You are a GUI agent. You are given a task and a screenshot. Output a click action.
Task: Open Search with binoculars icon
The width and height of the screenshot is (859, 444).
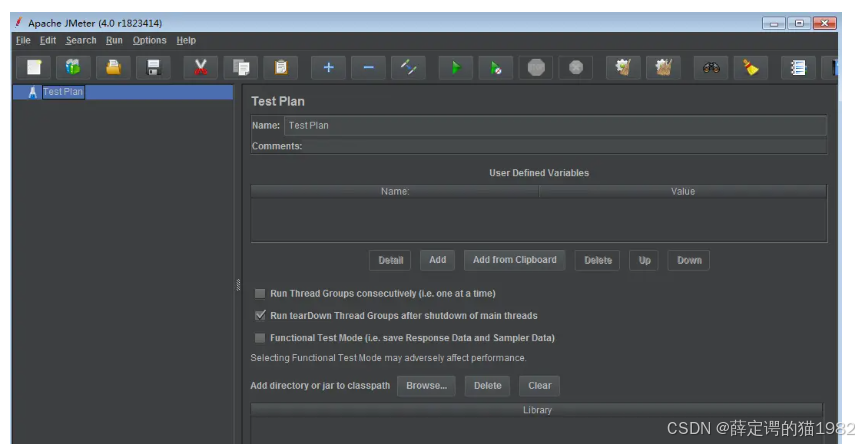point(711,67)
